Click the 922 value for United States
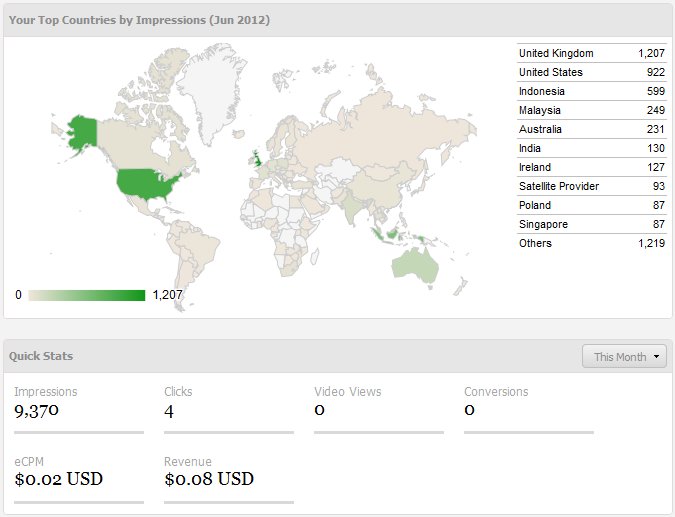 (656, 72)
